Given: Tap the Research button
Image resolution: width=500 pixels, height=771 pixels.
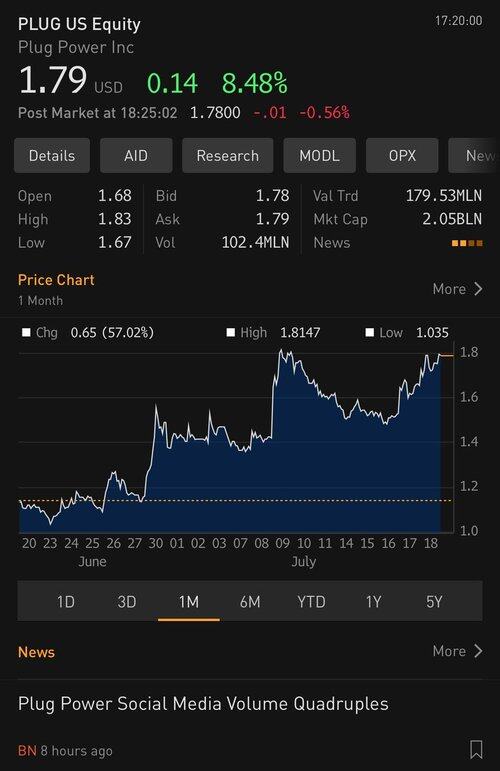Looking at the screenshot, I should tap(228, 155).
